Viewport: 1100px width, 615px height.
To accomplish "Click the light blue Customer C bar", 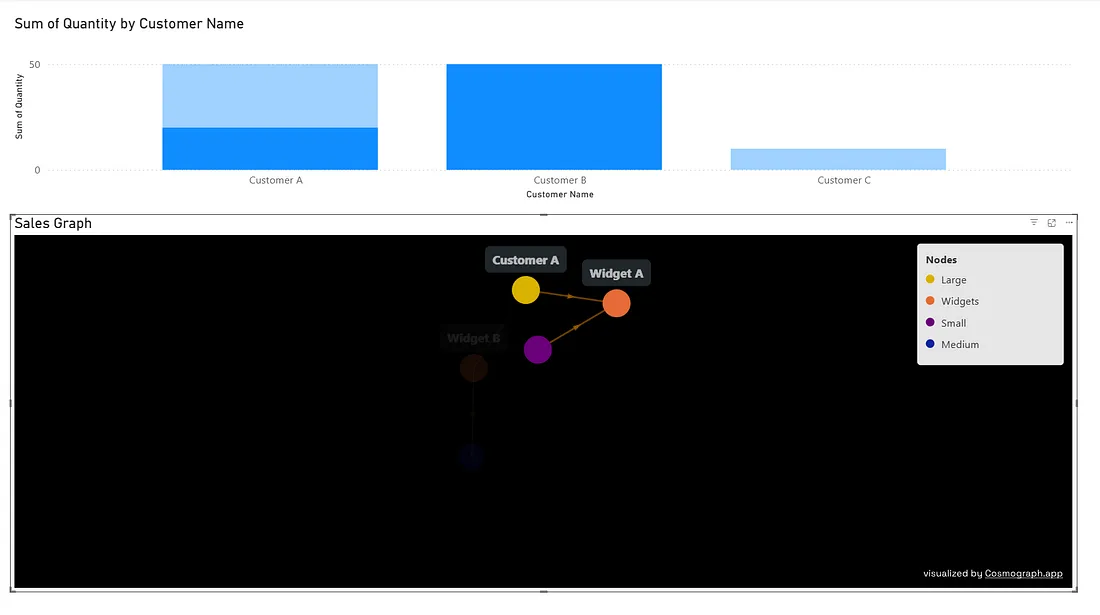I will pos(838,159).
